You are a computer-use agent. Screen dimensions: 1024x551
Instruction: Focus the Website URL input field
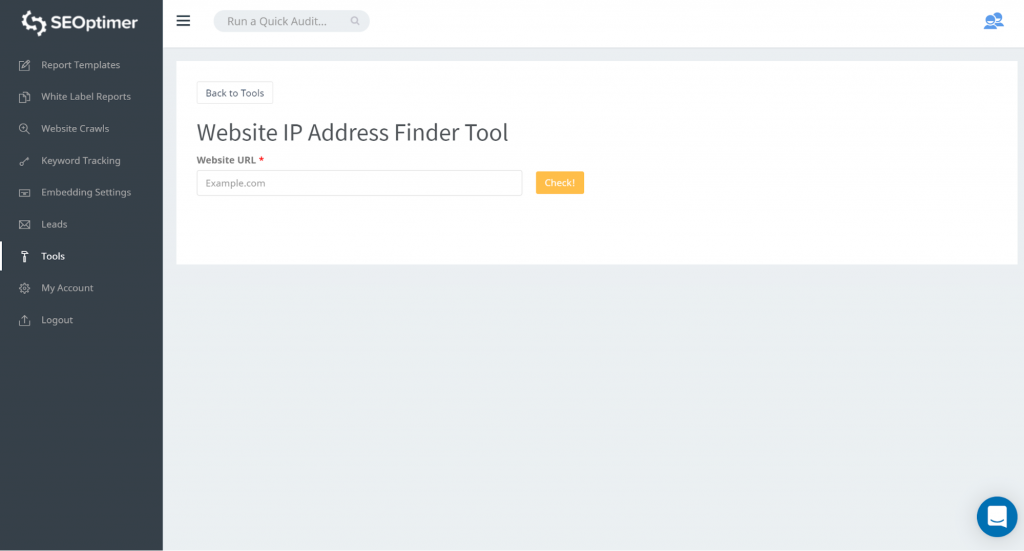point(359,183)
